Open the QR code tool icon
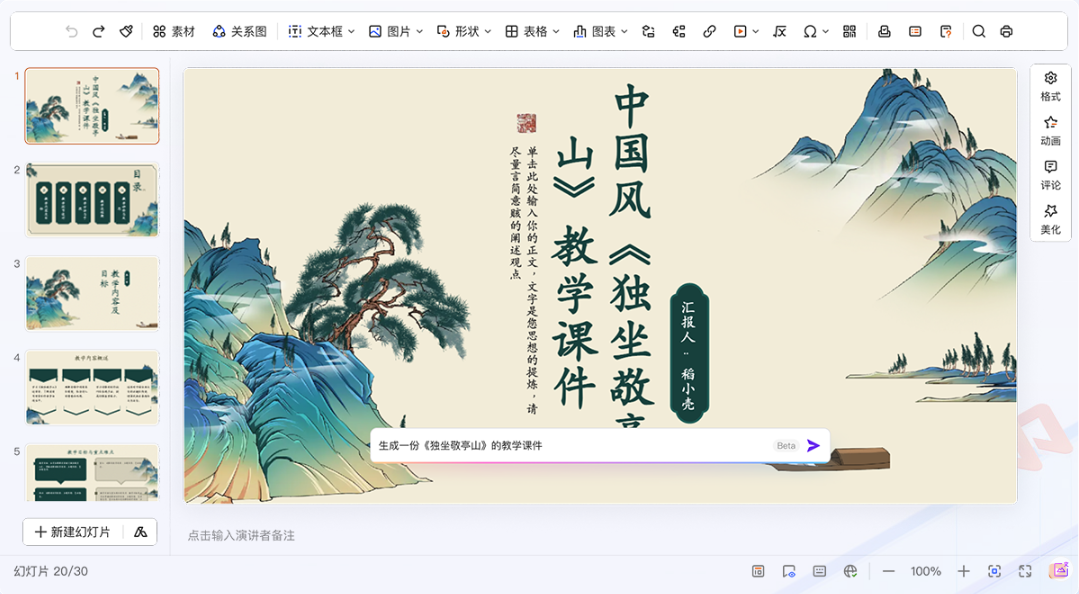The height and width of the screenshot is (594, 1079). pos(849,32)
